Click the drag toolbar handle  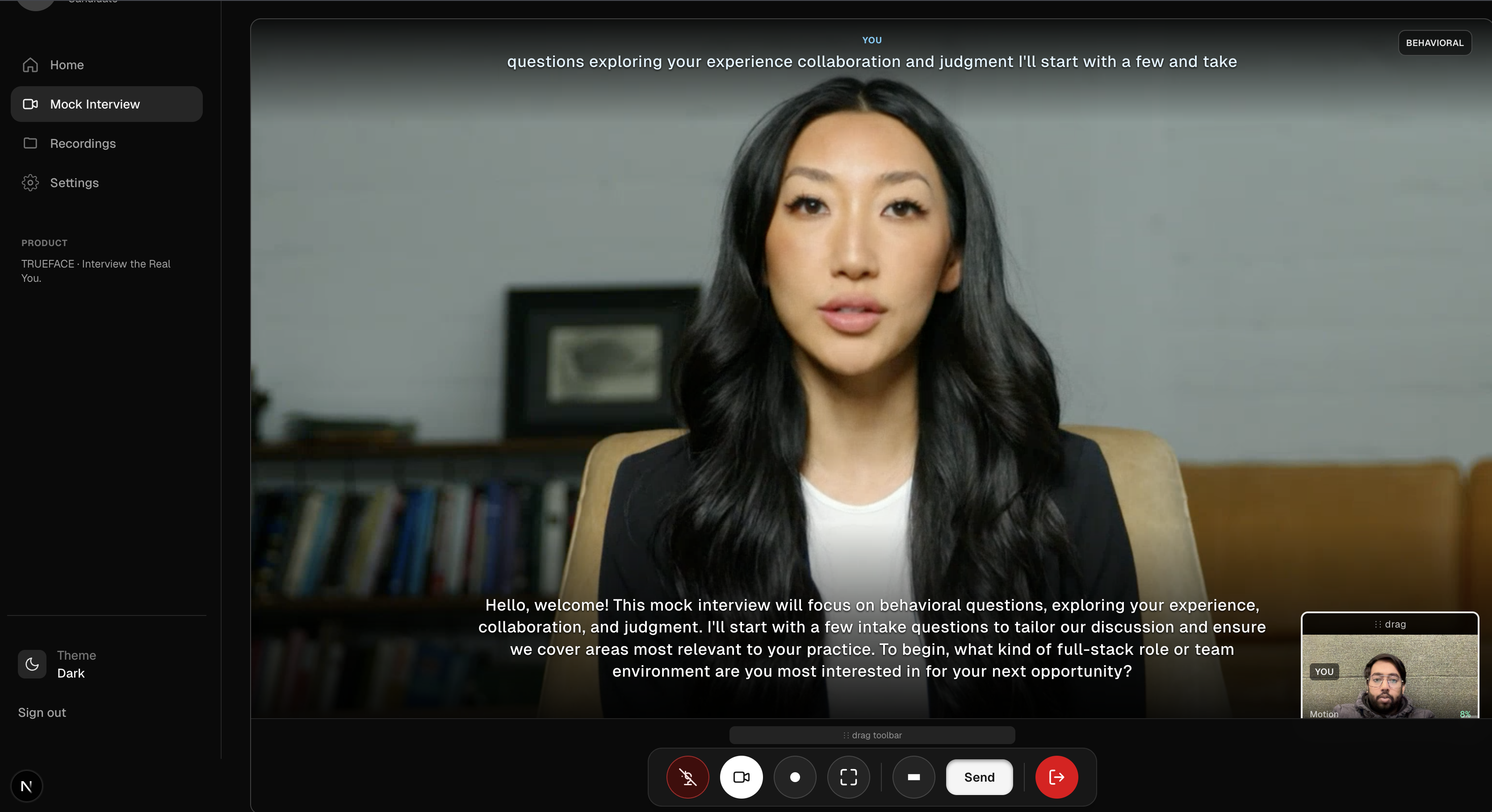click(x=872, y=735)
